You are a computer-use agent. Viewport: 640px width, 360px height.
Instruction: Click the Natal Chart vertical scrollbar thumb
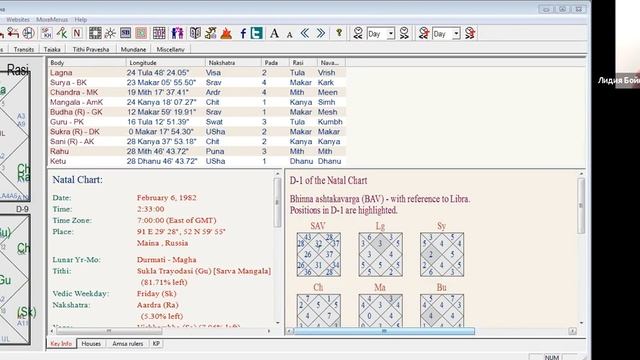pyautogui.click(x=277, y=202)
